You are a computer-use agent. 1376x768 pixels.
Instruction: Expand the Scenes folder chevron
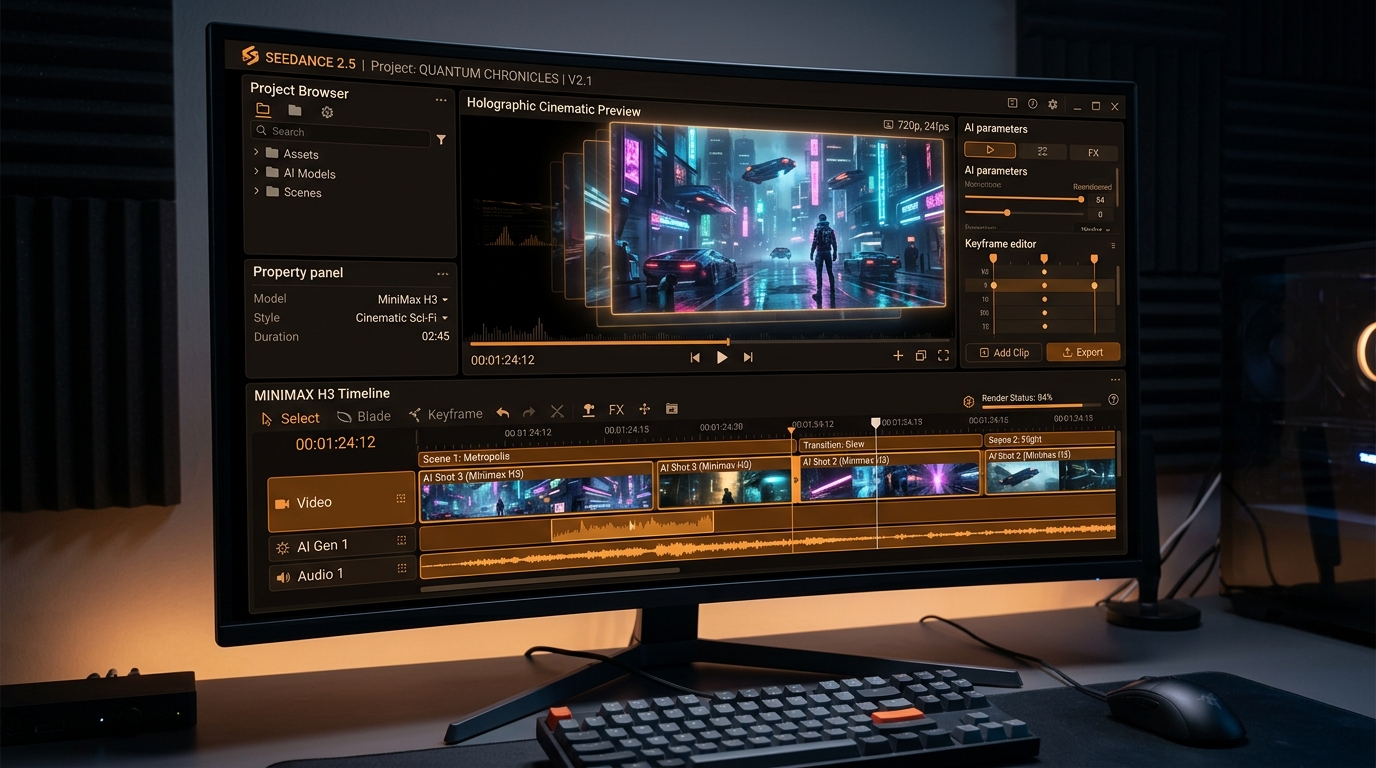[x=256, y=191]
